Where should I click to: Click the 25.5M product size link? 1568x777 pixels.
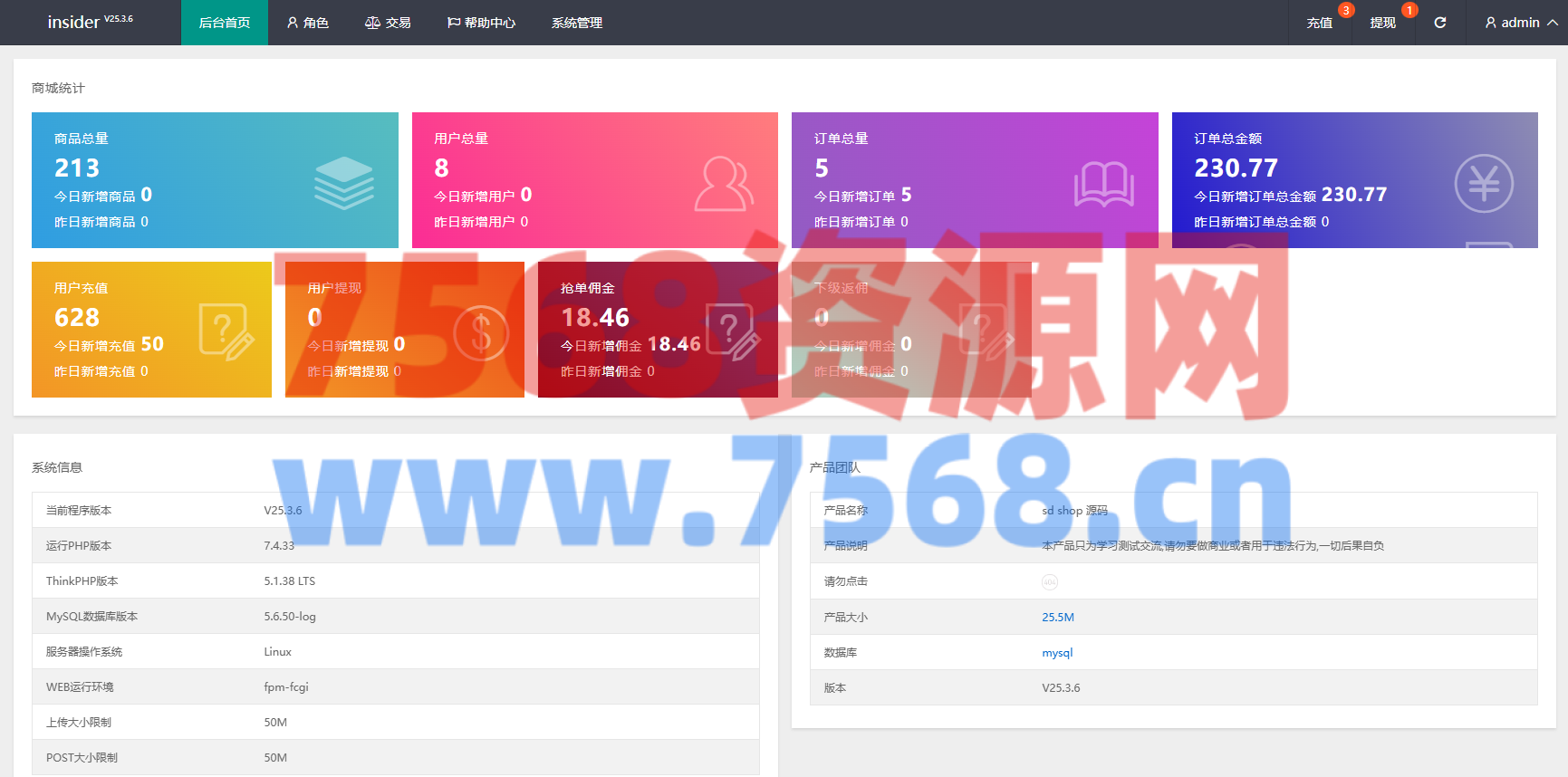click(x=1057, y=618)
